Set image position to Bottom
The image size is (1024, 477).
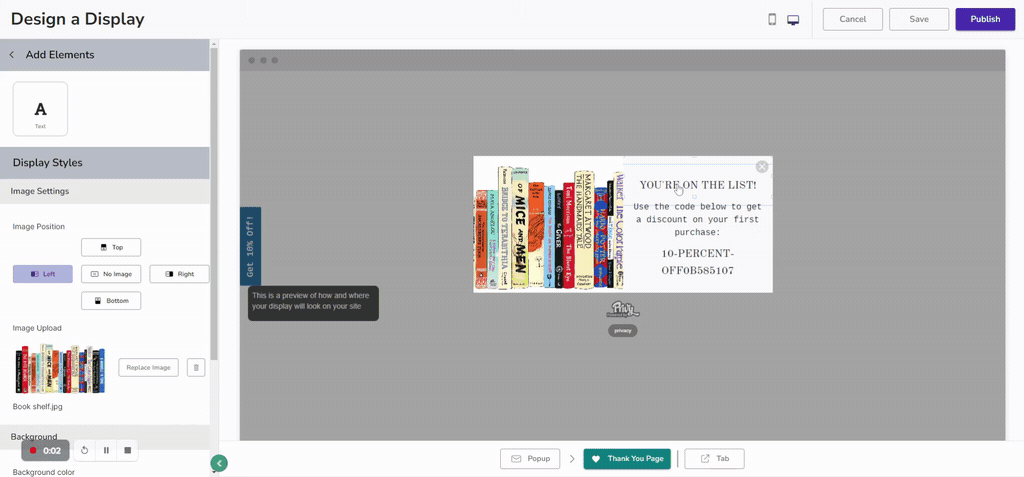111,301
